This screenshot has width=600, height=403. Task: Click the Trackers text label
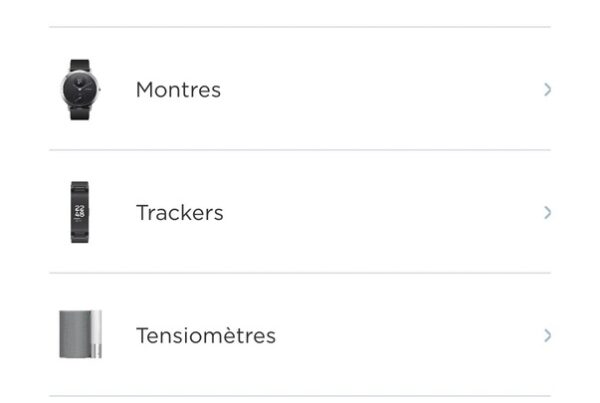(x=179, y=213)
